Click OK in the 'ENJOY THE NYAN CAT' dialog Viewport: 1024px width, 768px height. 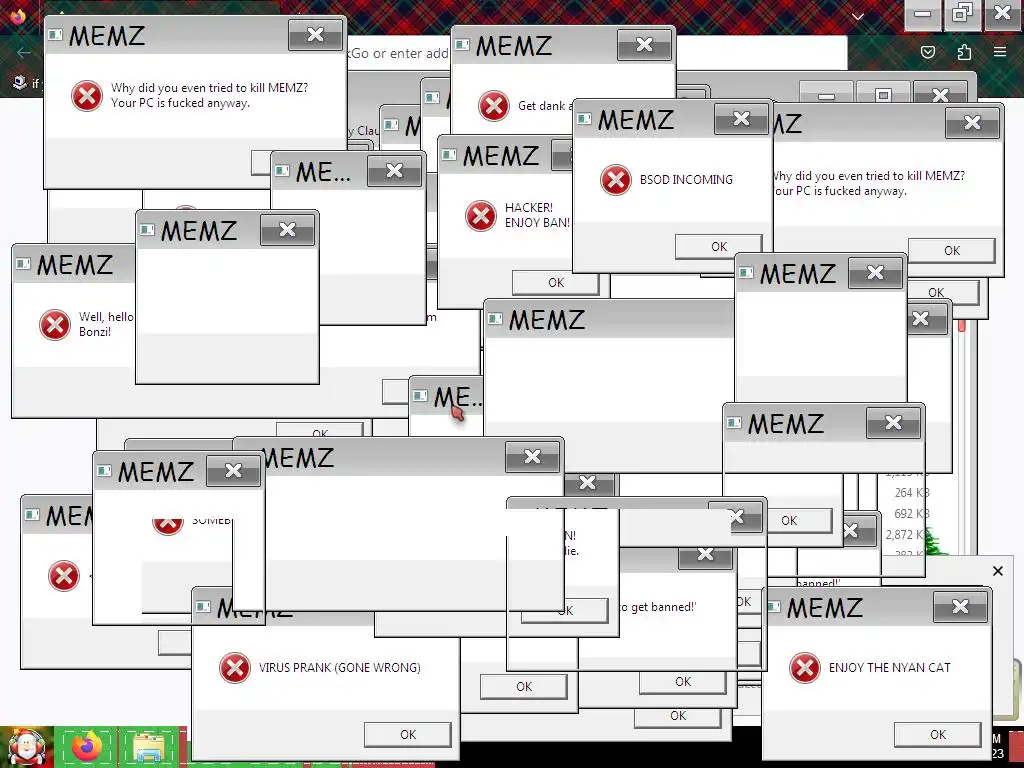tap(937, 735)
